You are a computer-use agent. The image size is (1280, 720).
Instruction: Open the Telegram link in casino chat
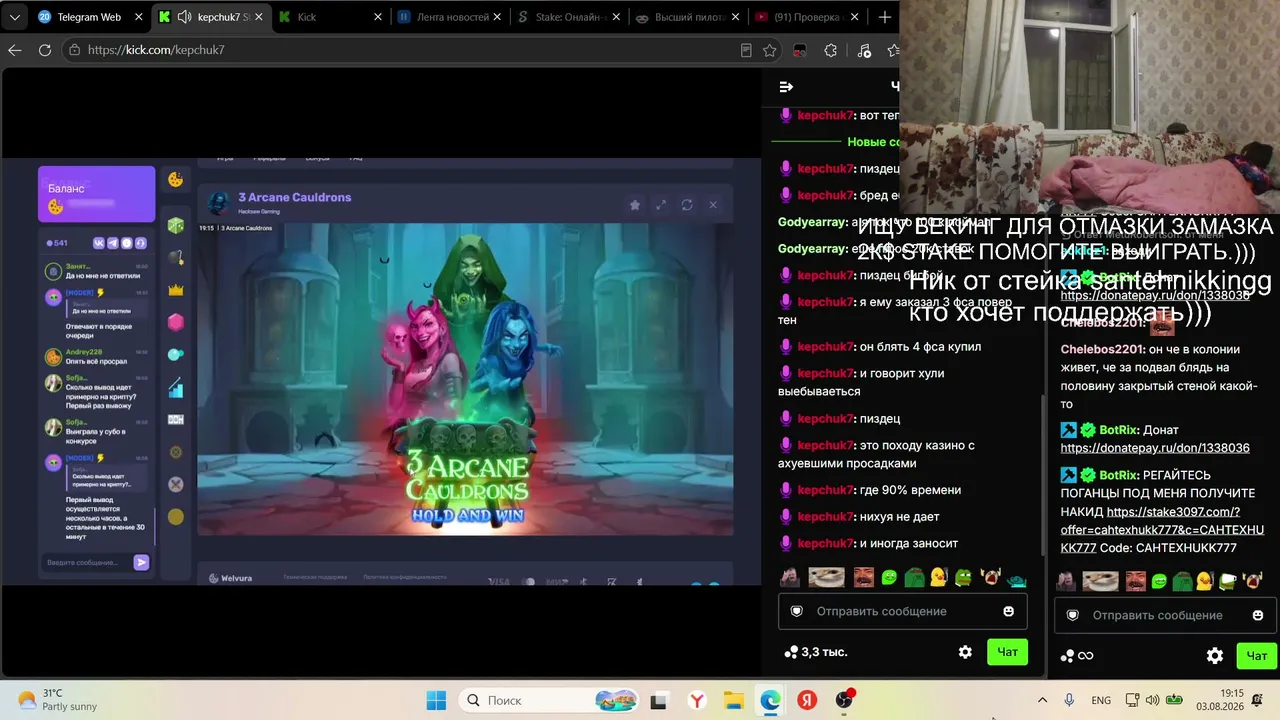coord(113,243)
